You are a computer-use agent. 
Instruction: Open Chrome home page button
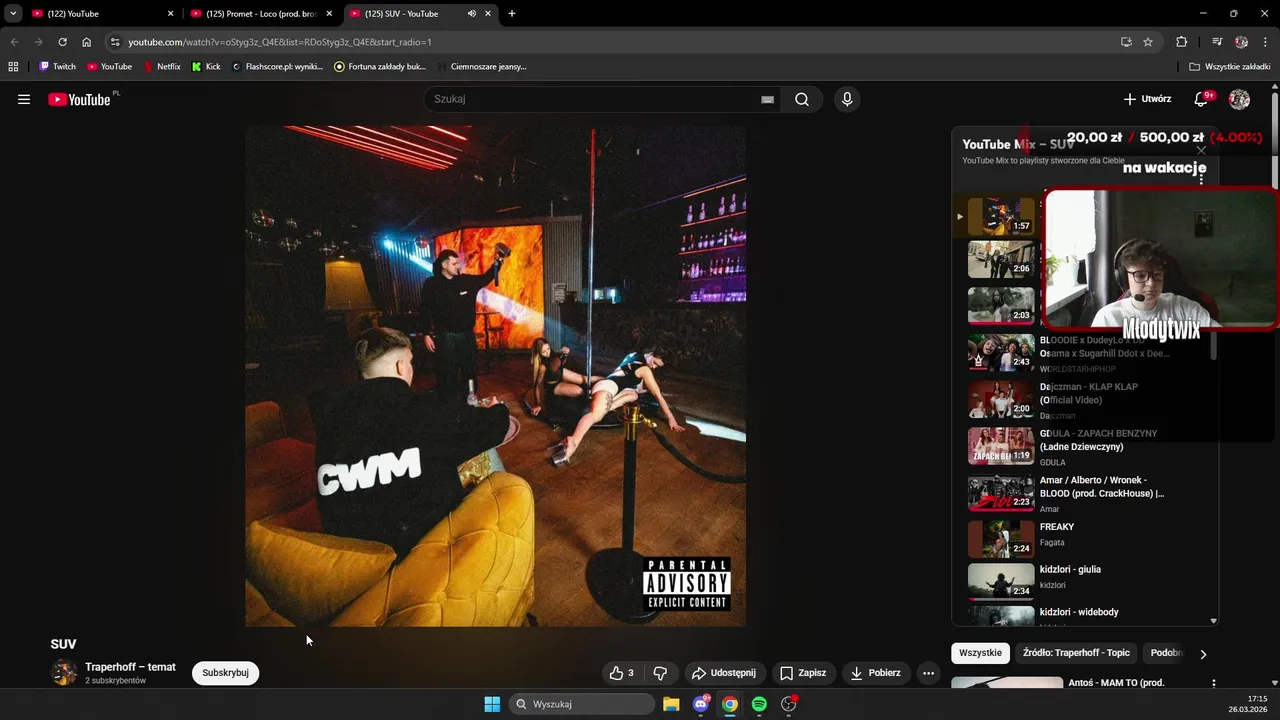pyautogui.click(x=86, y=42)
